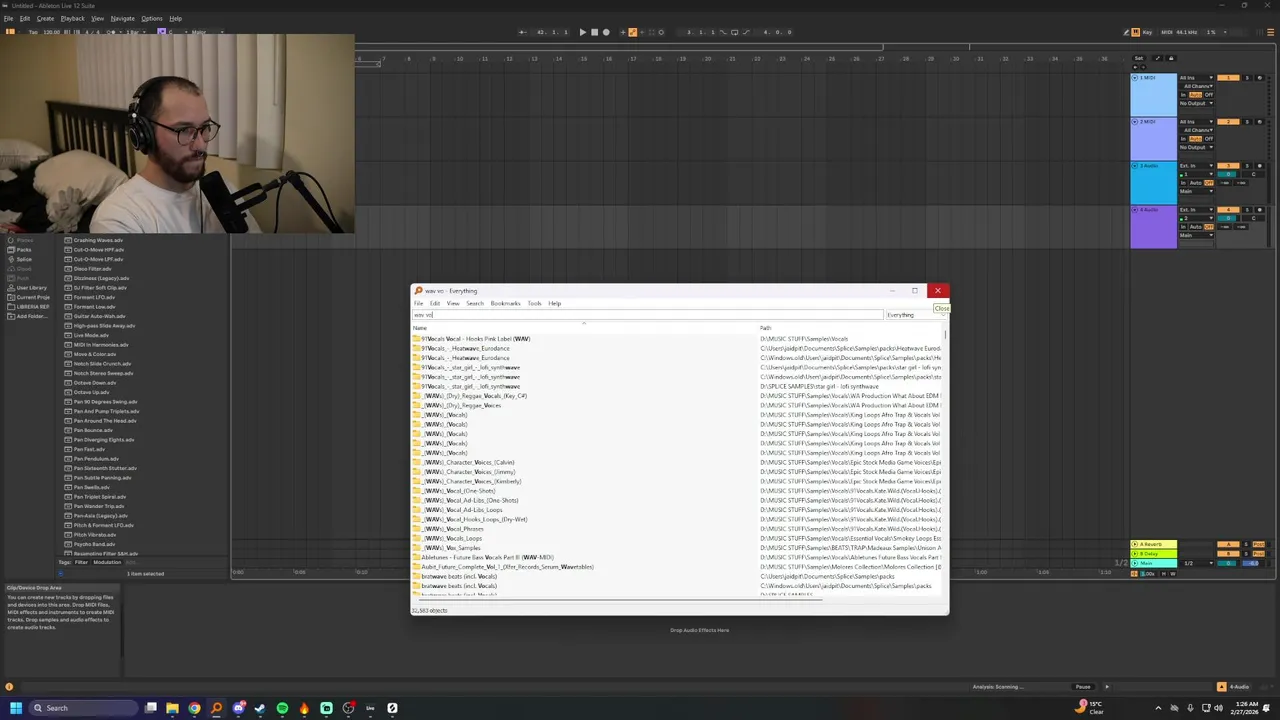Viewport: 1280px width, 720px height.
Task: Click the Ableton transport stop button
Action: coord(594,32)
